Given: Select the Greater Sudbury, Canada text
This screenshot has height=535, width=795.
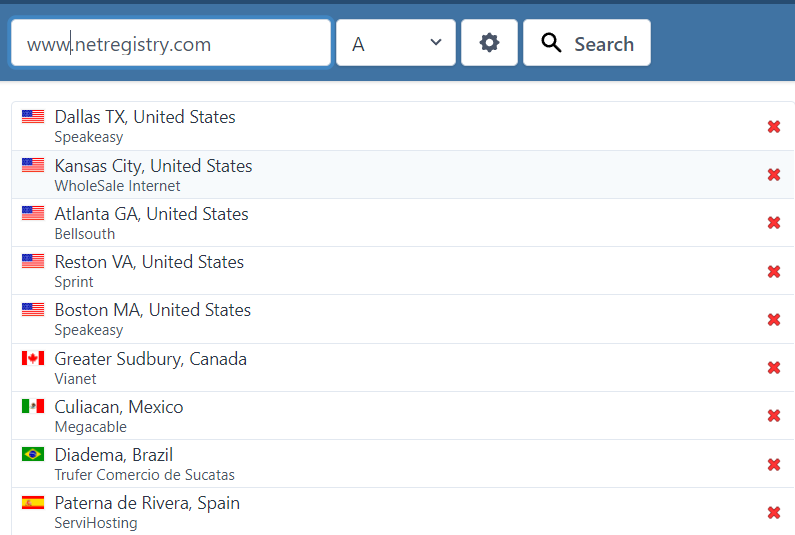Looking at the screenshot, I should pyautogui.click(x=151, y=359).
